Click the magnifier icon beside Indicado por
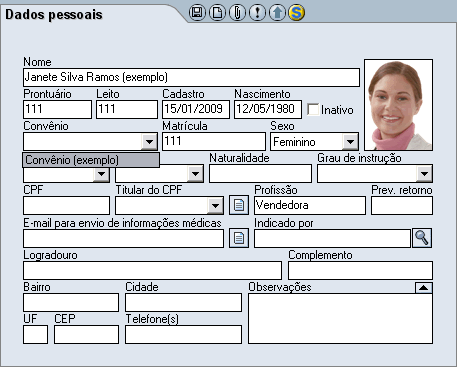 (422, 238)
